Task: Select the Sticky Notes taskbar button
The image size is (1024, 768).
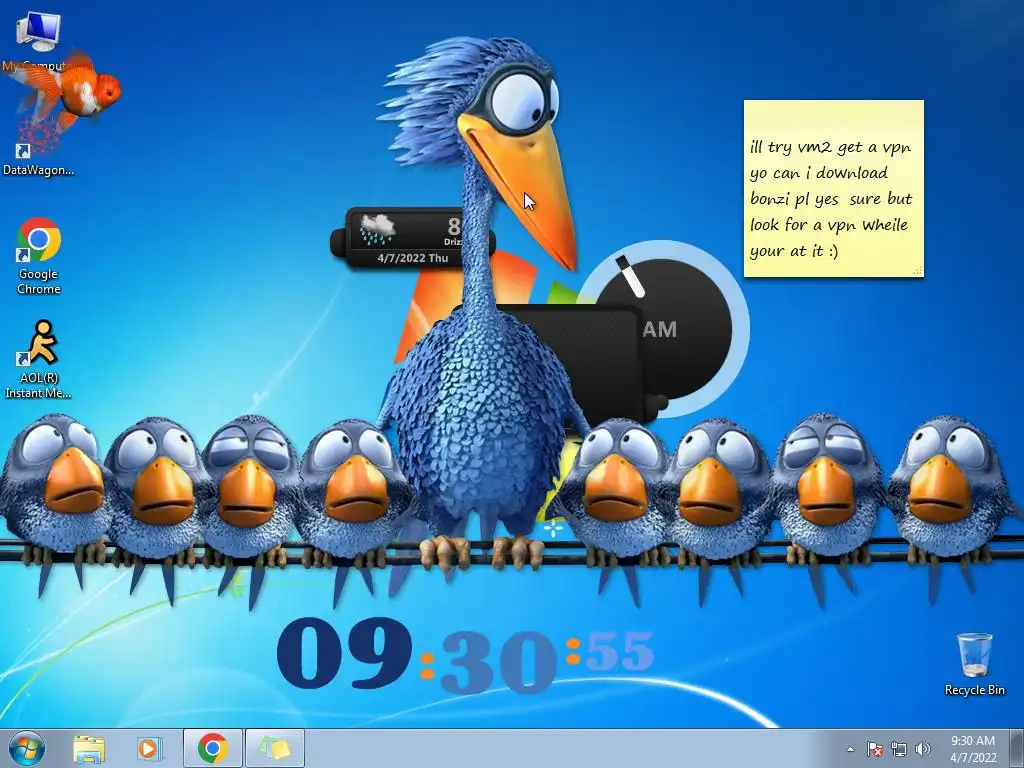Action: (x=275, y=748)
